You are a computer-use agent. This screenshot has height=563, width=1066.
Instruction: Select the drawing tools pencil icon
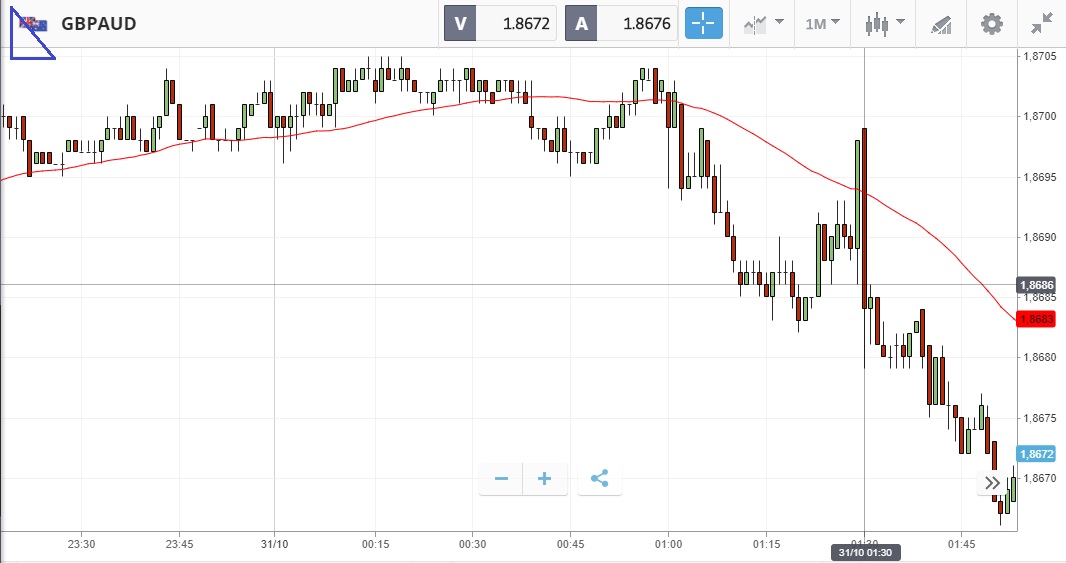[940, 24]
